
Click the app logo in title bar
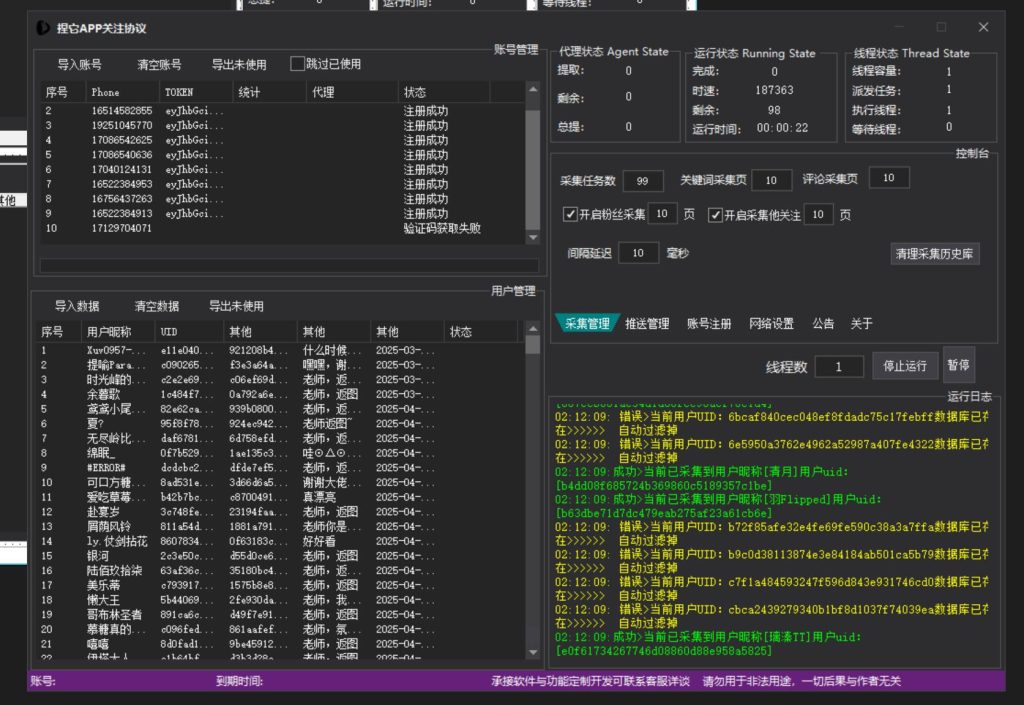[x=42, y=28]
